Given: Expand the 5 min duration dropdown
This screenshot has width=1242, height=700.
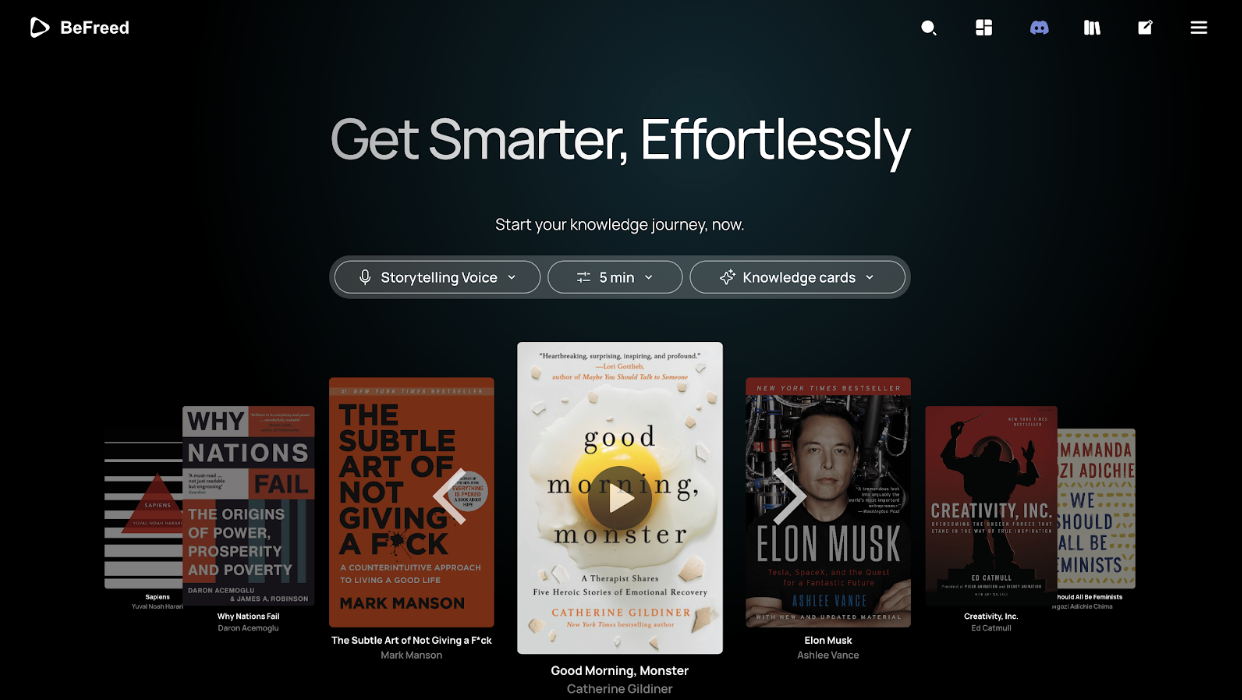Looking at the screenshot, I should coord(615,277).
